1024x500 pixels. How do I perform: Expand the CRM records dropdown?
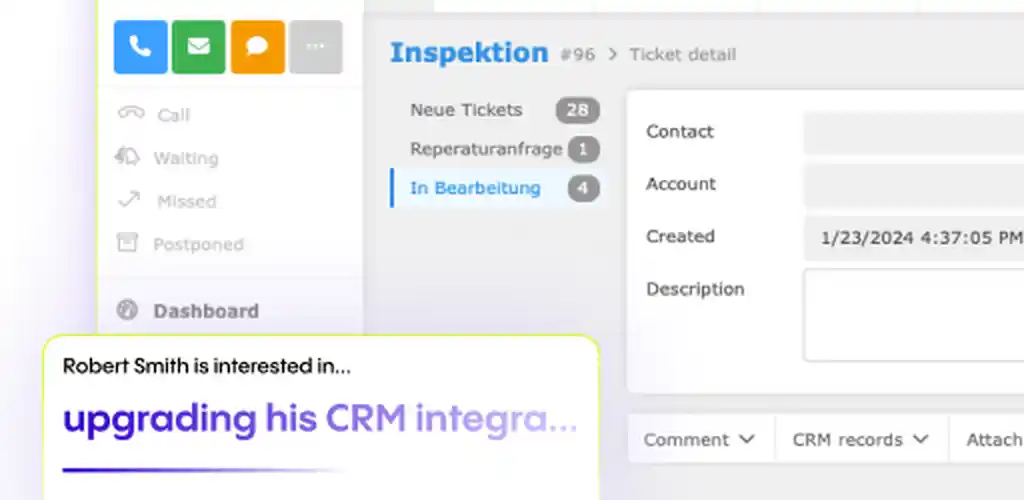[x=861, y=439]
